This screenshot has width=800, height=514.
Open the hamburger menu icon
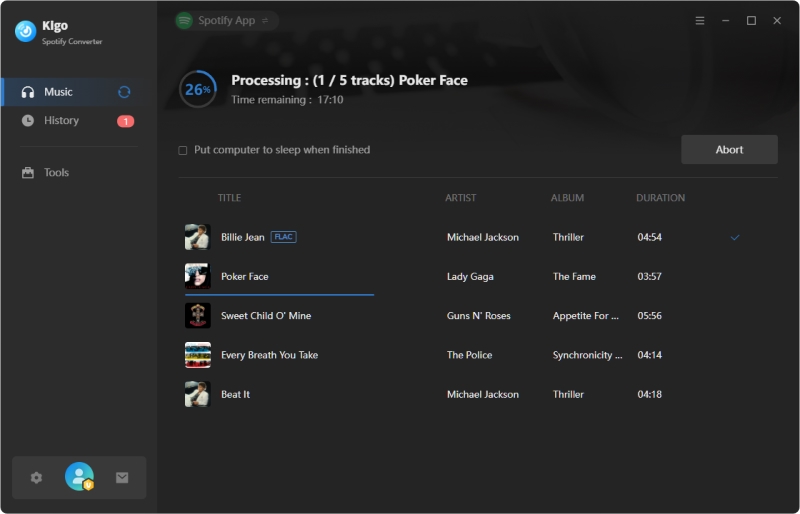pyautogui.click(x=700, y=20)
